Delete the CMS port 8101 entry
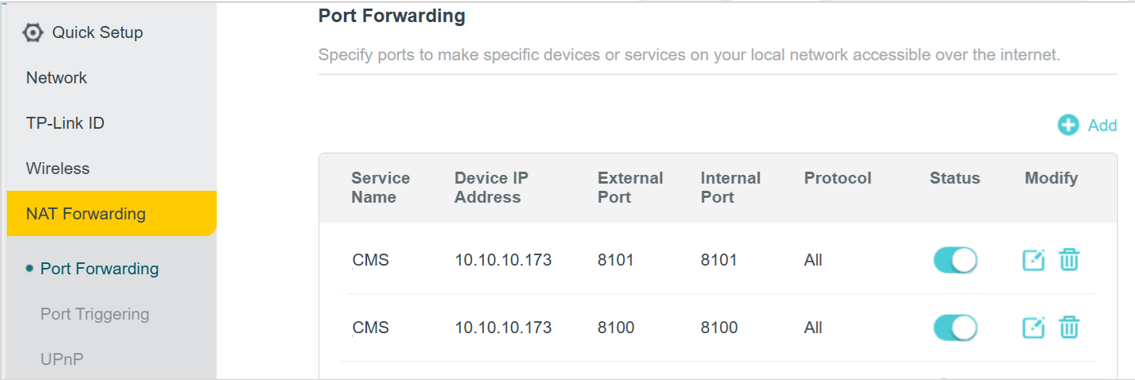The image size is (1135, 380). pyautogui.click(x=1068, y=260)
